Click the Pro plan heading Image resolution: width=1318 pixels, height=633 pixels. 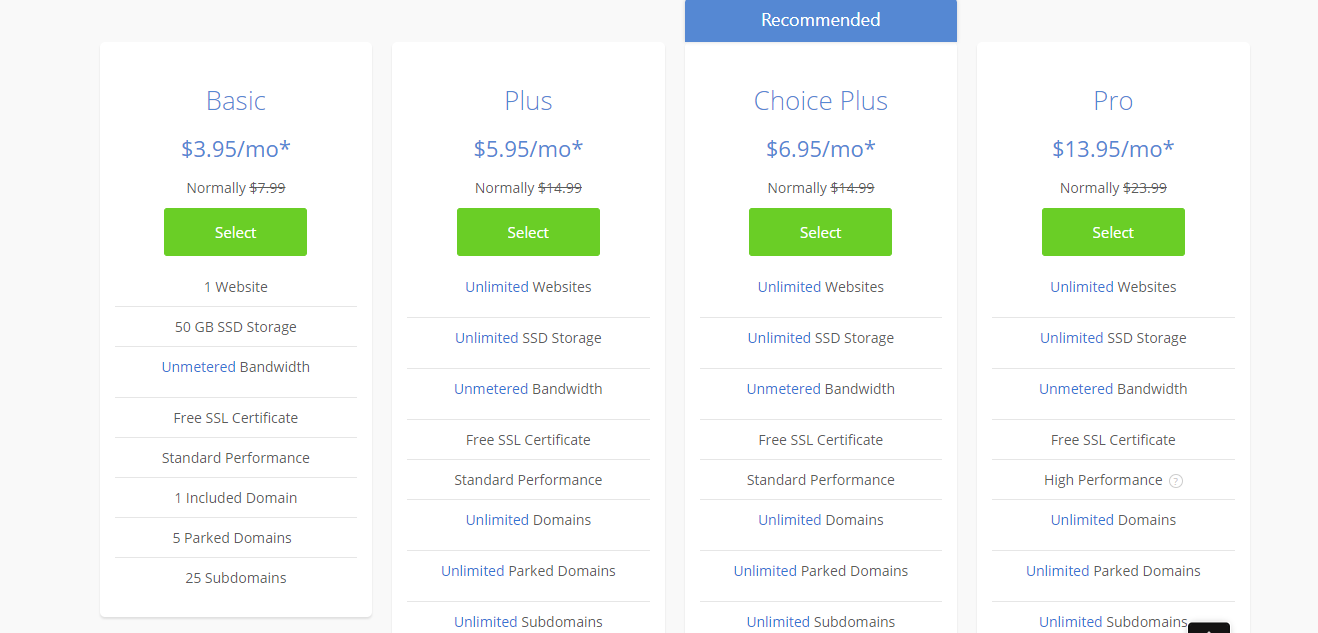(x=1113, y=101)
